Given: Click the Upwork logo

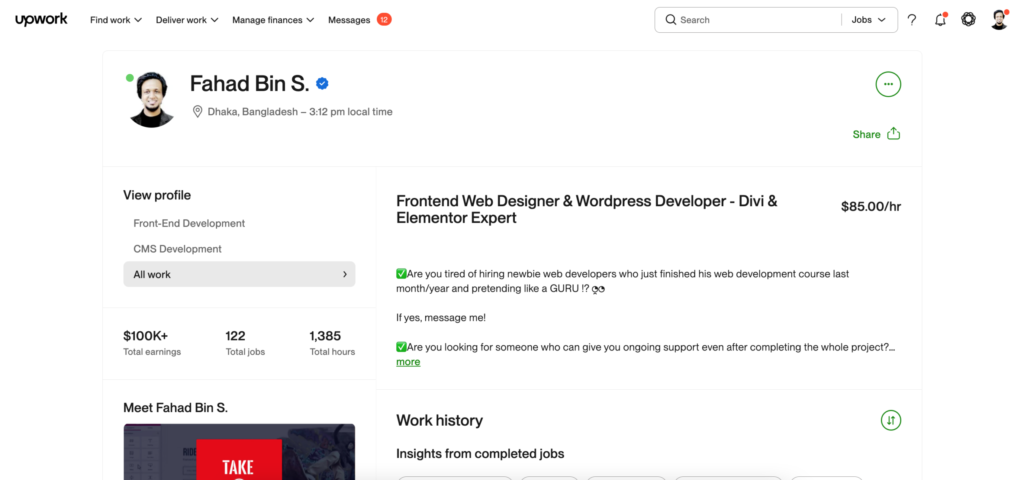Looking at the screenshot, I should pos(41,19).
